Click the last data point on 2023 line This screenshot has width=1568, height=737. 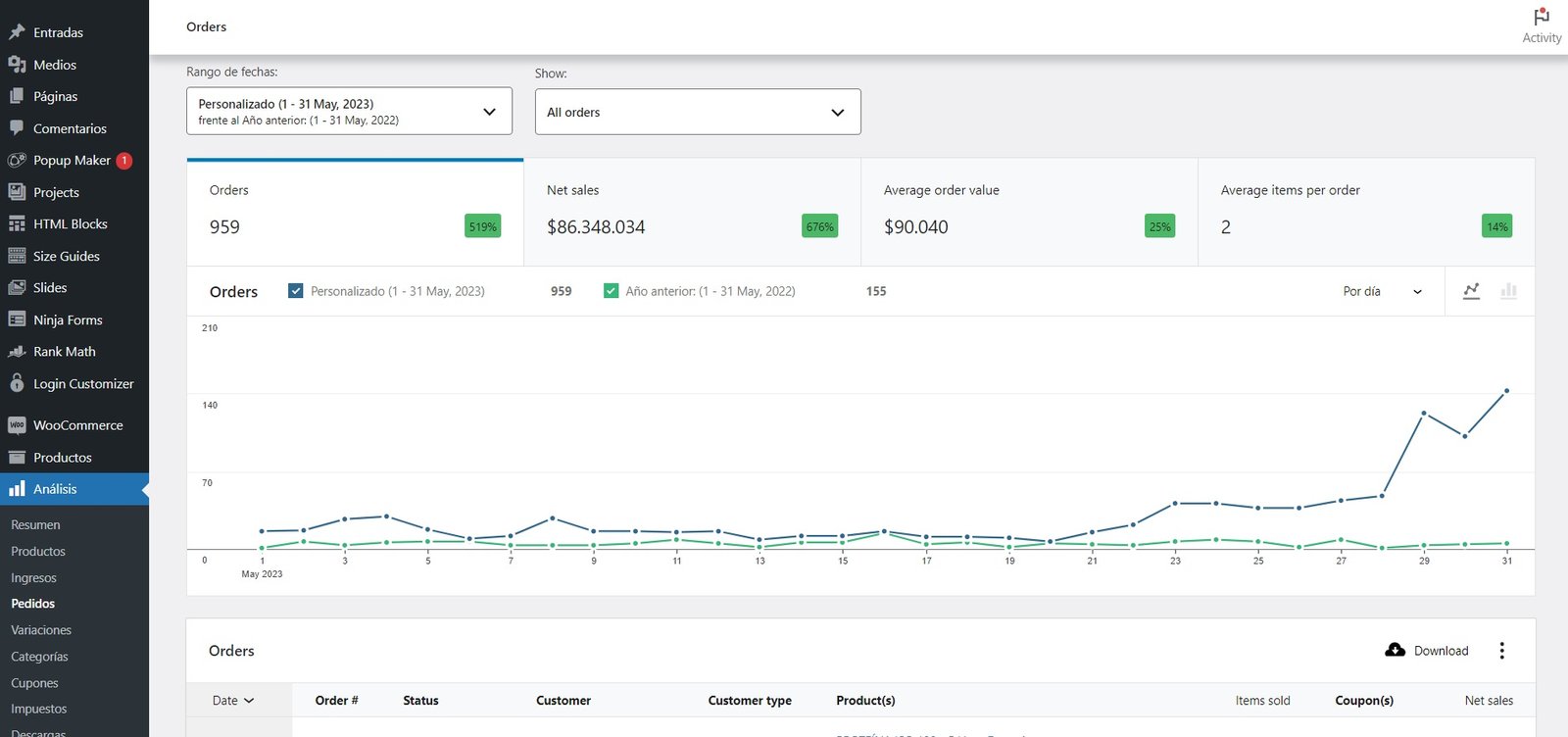(1506, 391)
